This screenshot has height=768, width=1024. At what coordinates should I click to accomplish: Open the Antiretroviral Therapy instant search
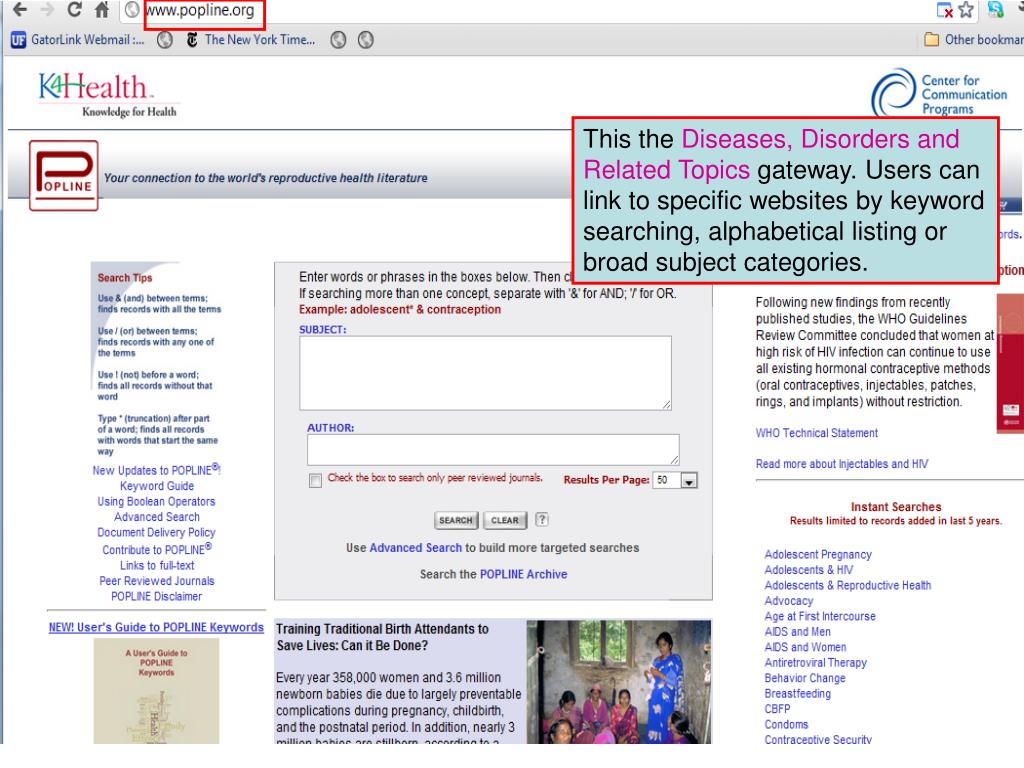click(x=816, y=662)
